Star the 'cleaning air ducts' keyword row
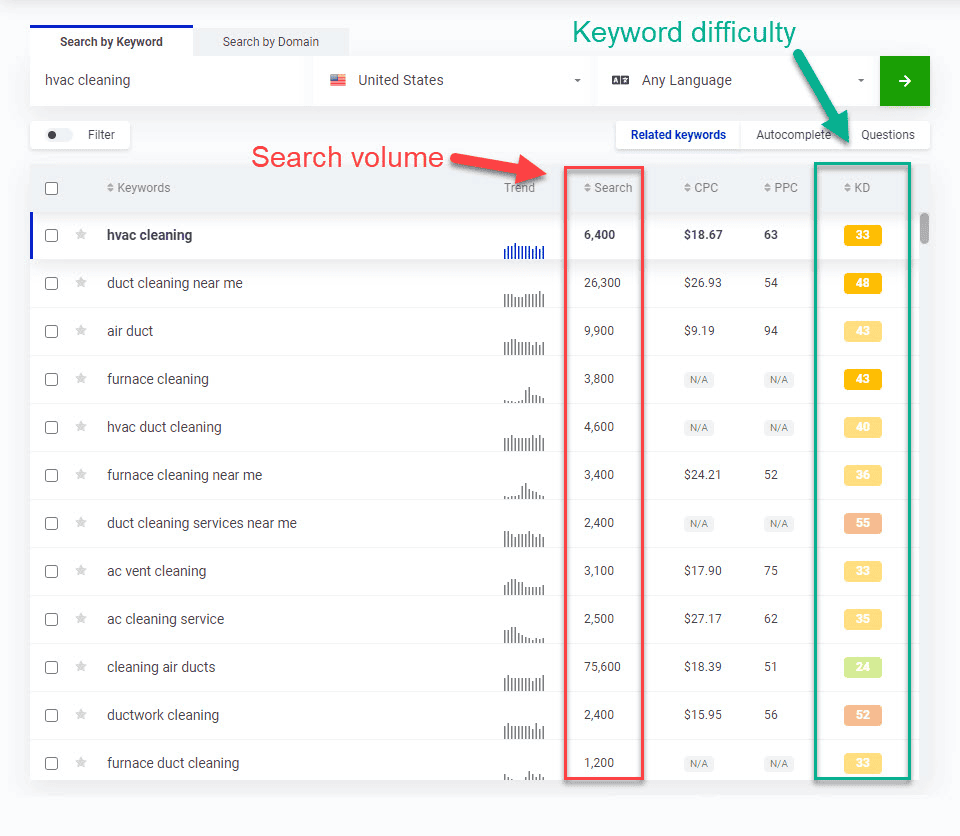The image size is (960, 836). tap(81, 667)
